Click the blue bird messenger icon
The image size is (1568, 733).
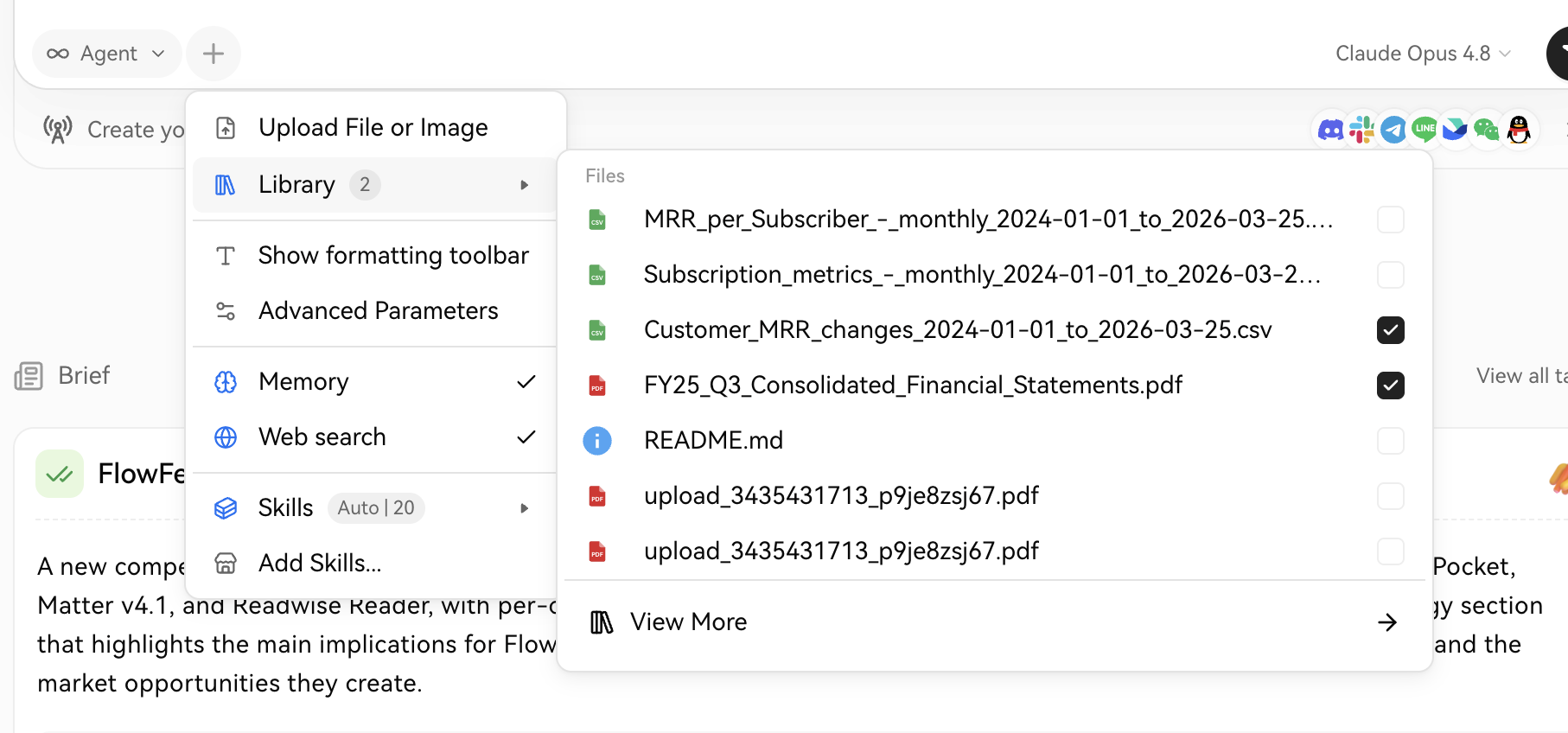pos(1456,130)
